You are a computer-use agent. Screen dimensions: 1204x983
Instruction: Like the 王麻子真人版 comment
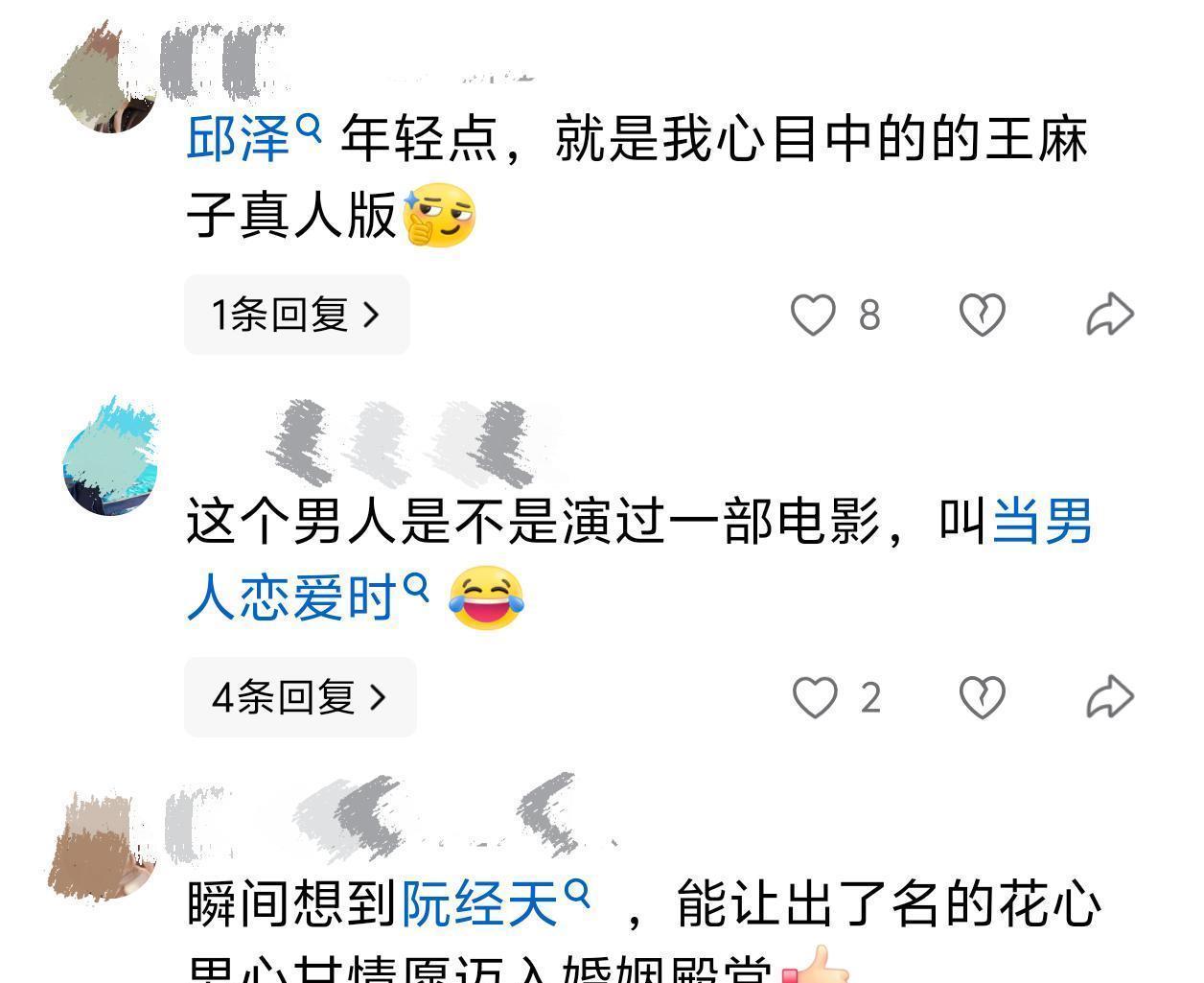click(813, 315)
